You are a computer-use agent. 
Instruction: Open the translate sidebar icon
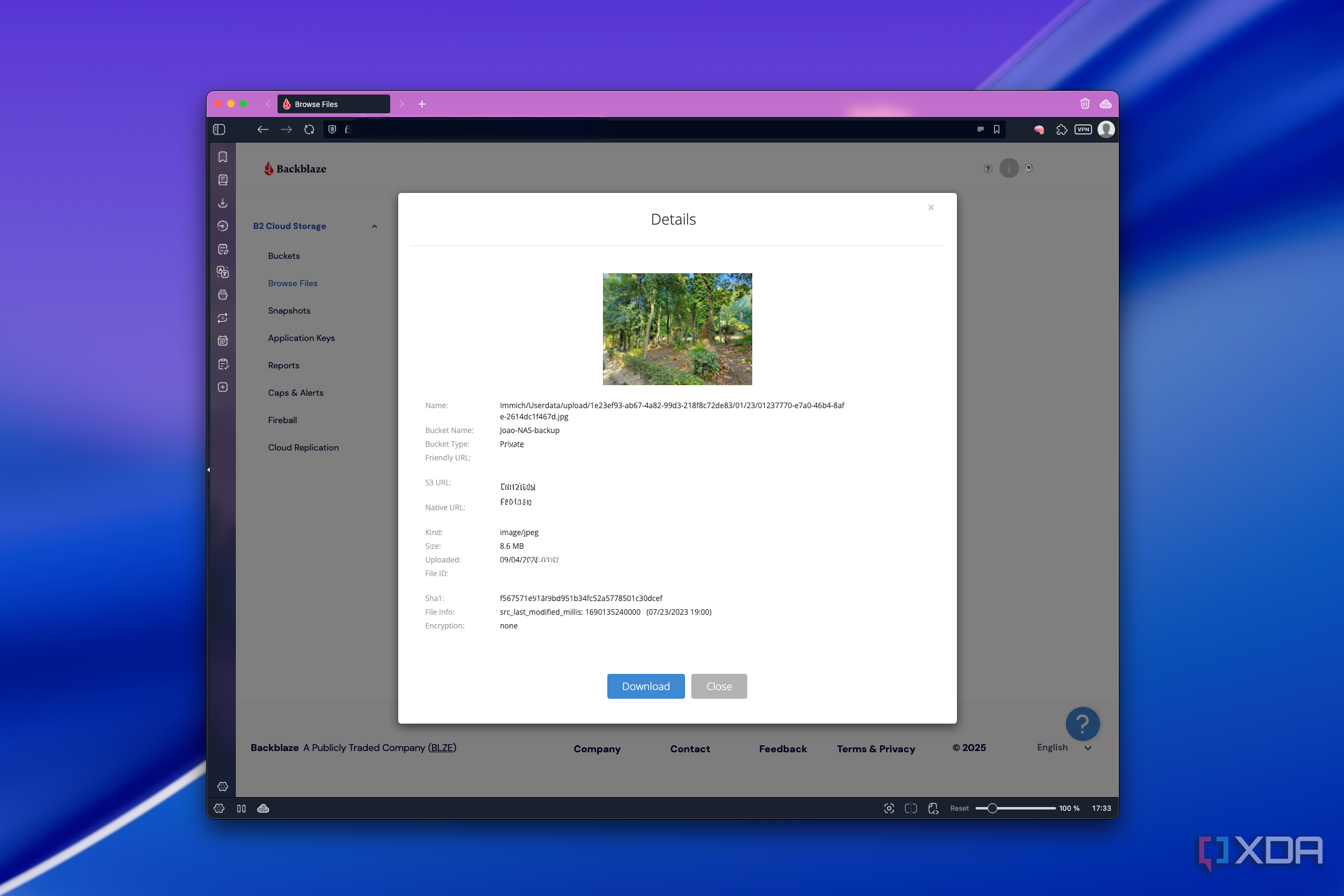tap(223, 272)
